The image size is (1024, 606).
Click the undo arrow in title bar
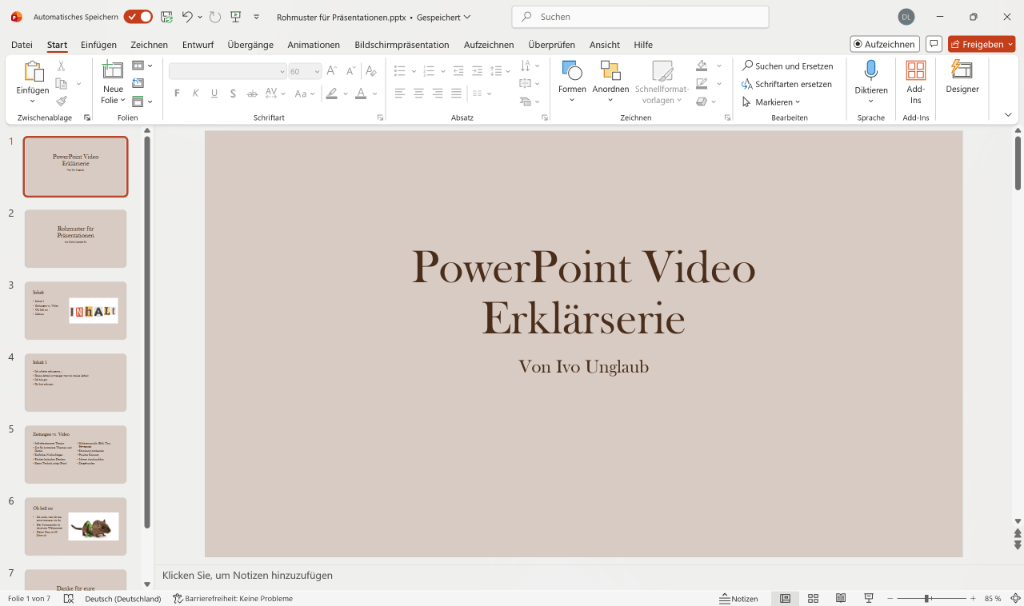click(187, 17)
